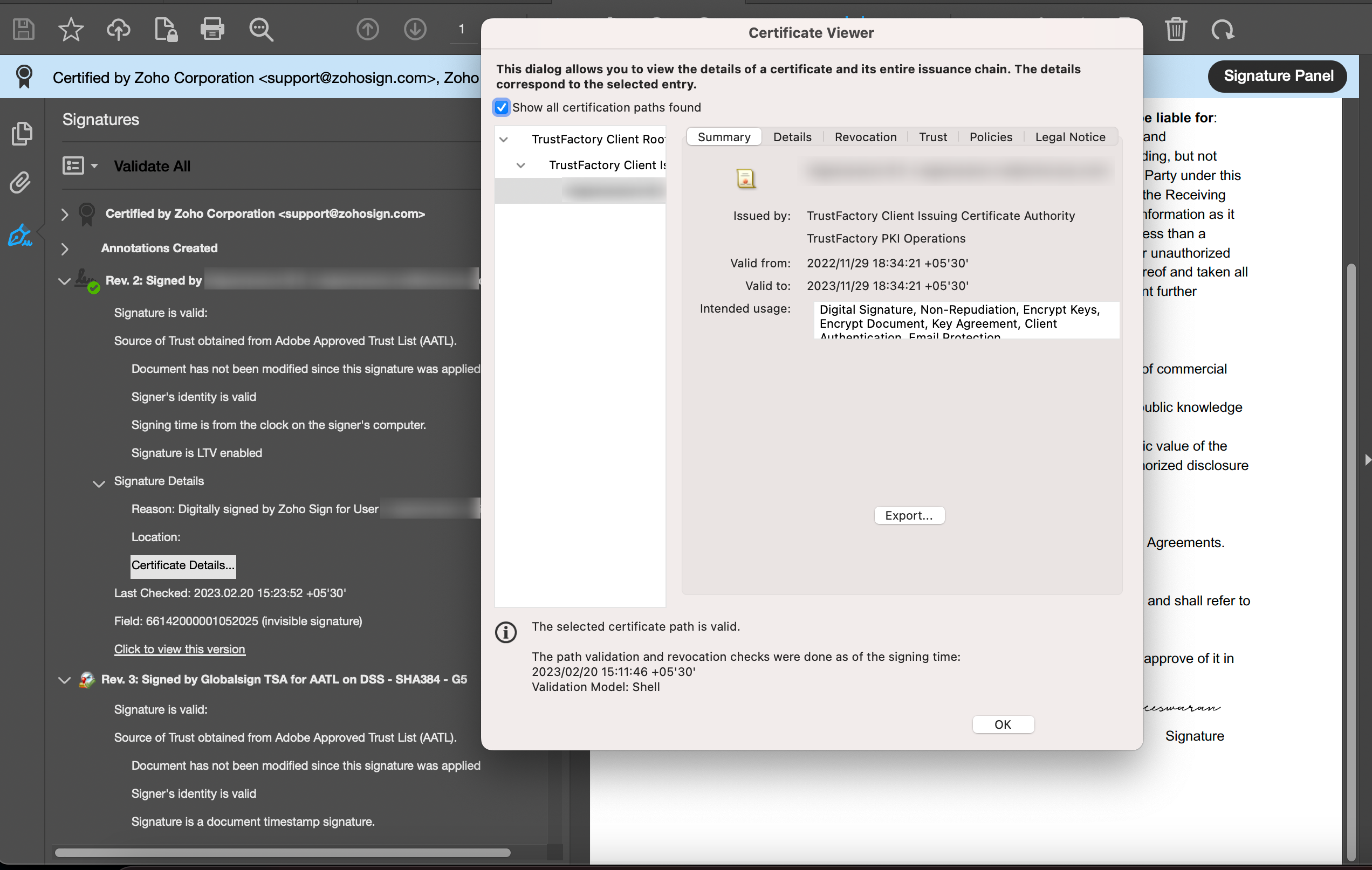Image resolution: width=1372 pixels, height=870 pixels.
Task: Click the trash delete icon
Action: 1176,29
